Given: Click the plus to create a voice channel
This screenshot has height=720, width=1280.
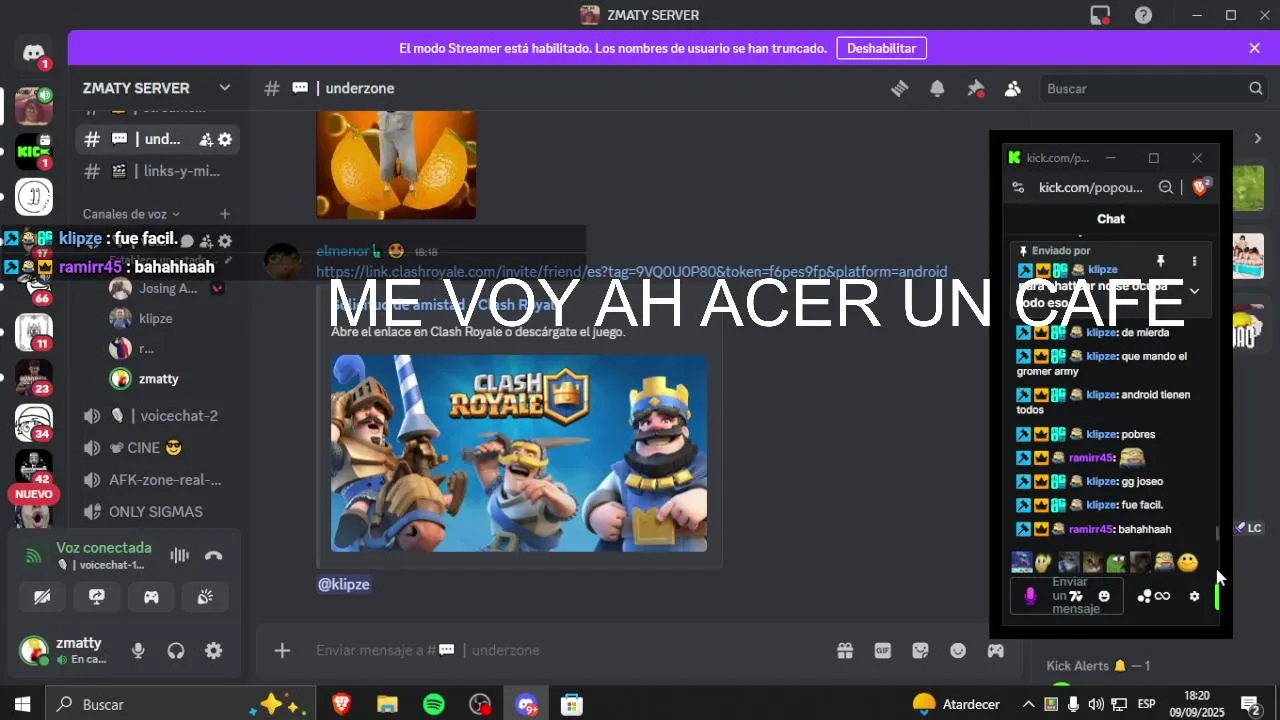Looking at the screenshot, I should (x=225, y=214).
